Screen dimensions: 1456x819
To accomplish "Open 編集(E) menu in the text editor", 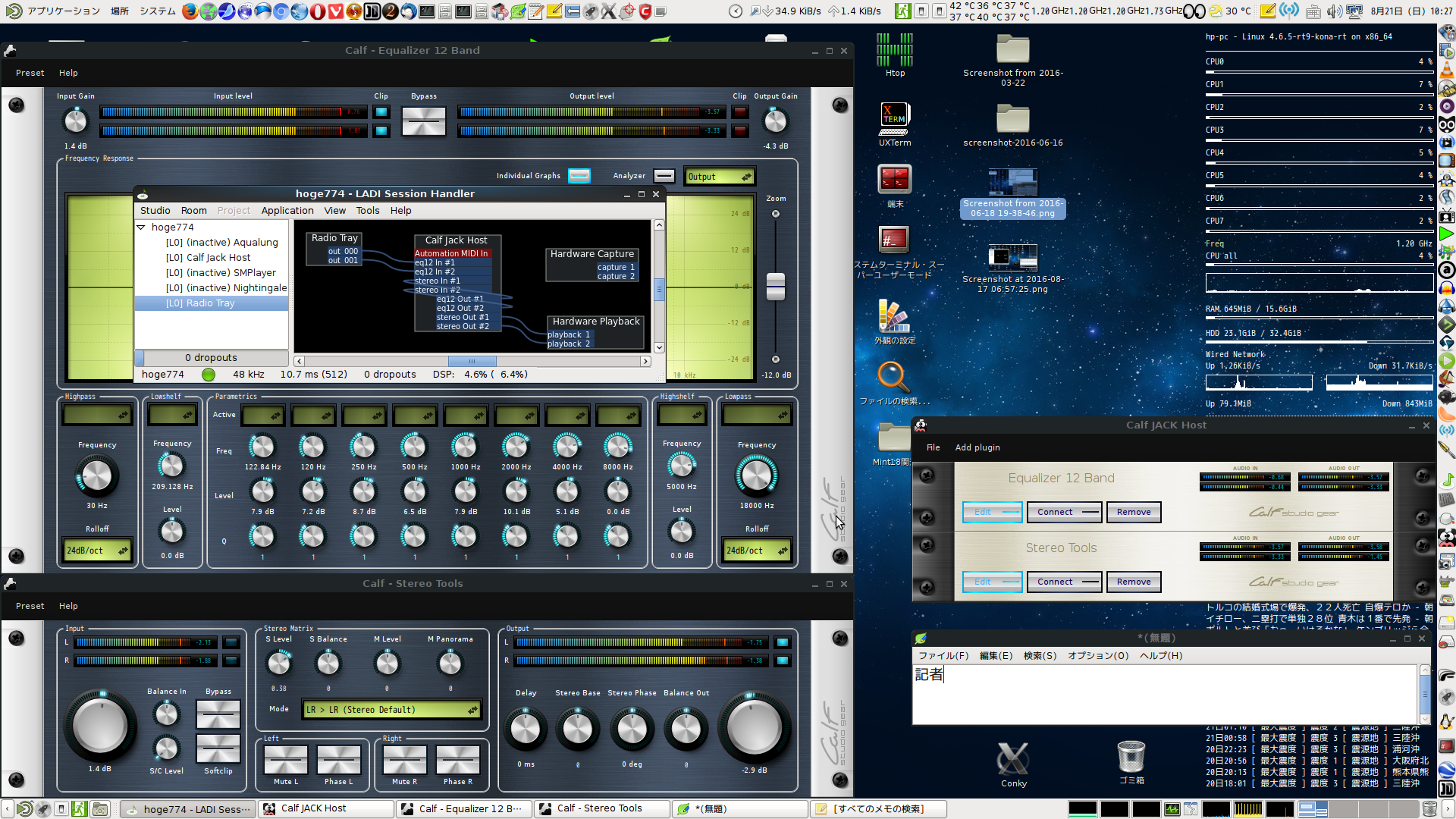I will 996,656.
